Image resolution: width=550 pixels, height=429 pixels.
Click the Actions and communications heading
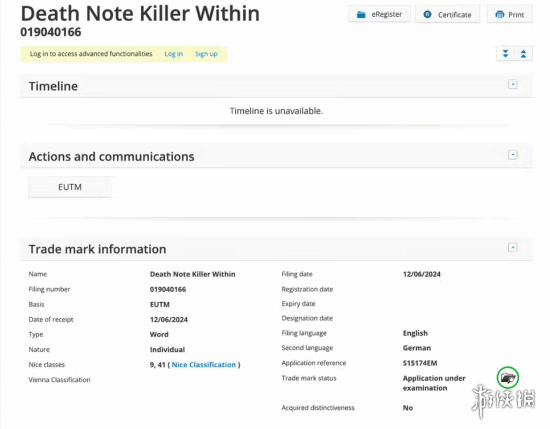(x=112, y=157)
